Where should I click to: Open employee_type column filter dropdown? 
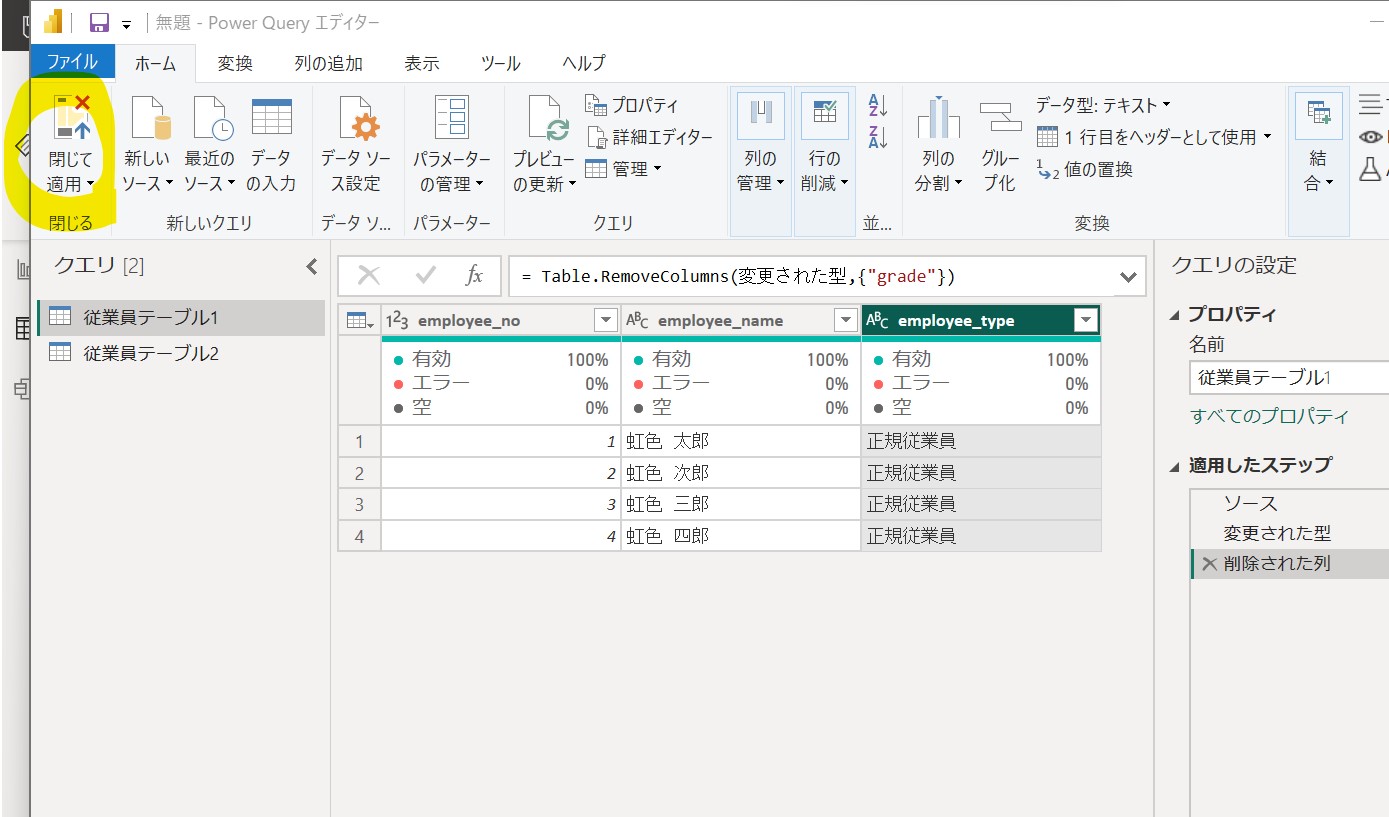1085,321
